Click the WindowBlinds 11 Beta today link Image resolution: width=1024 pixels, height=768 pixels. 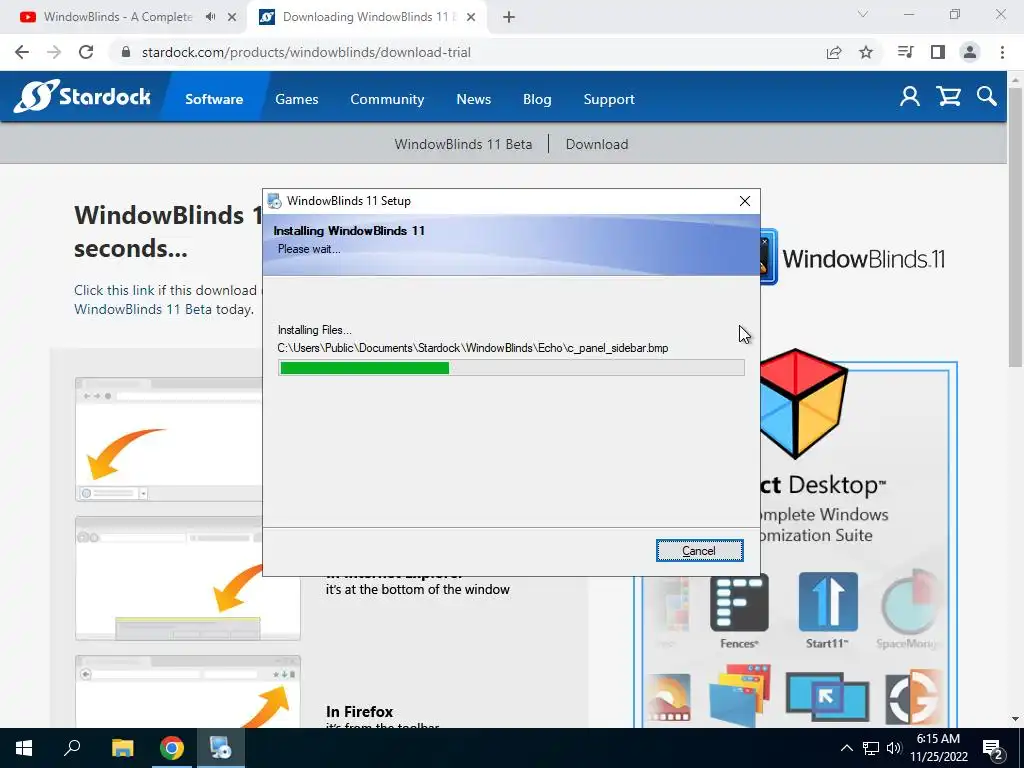(x=143, y=309)
